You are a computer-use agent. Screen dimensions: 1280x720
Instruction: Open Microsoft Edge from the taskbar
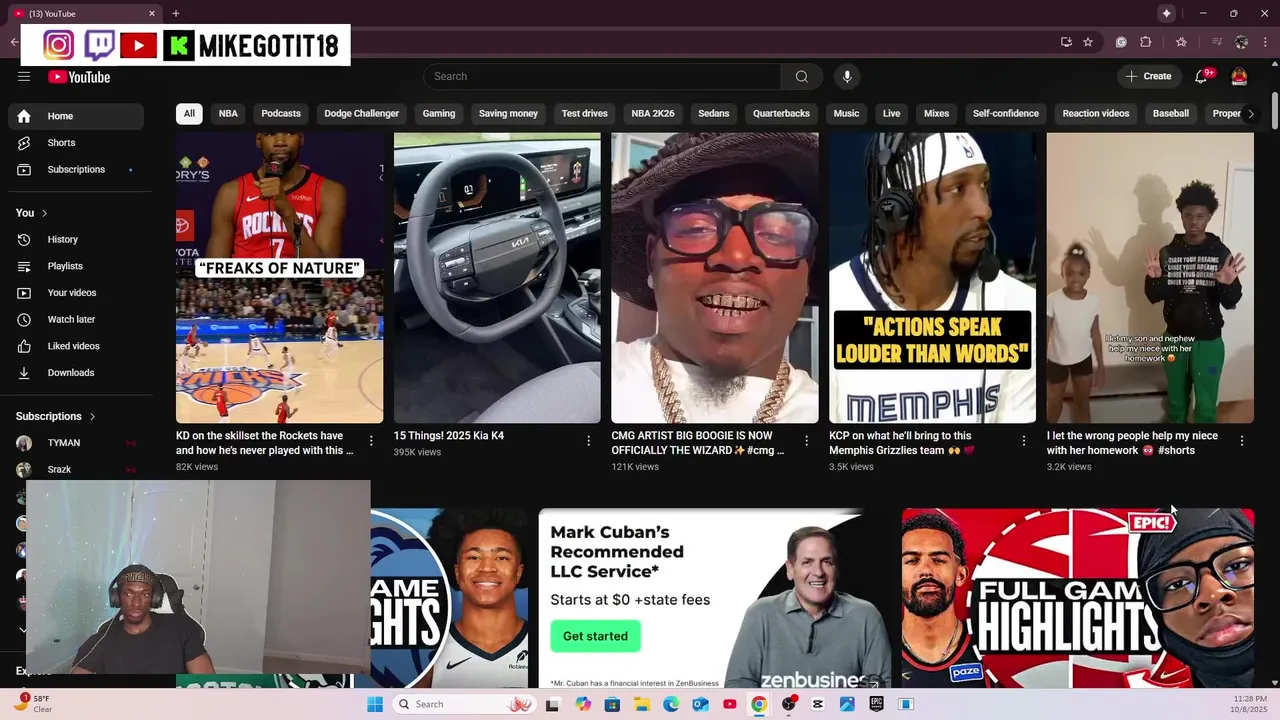(671, 704)
